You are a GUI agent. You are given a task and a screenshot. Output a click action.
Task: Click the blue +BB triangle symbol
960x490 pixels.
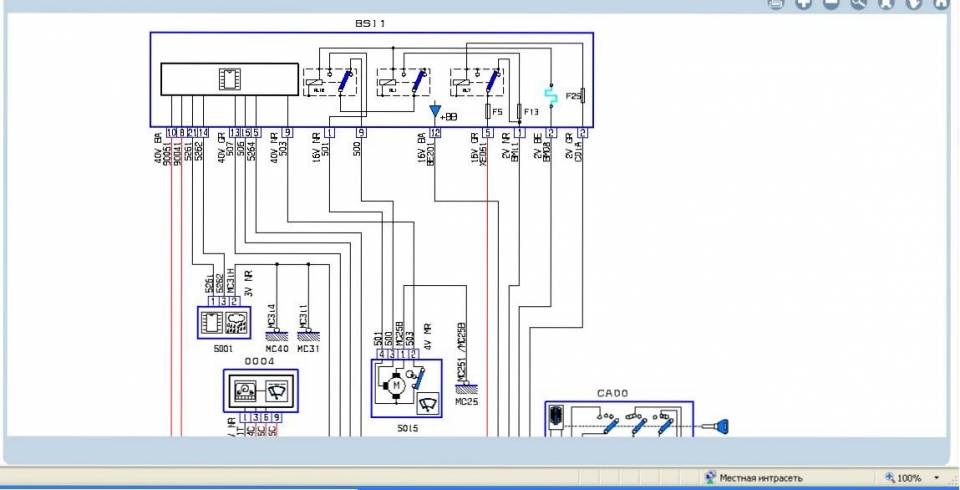coord(435,110)
